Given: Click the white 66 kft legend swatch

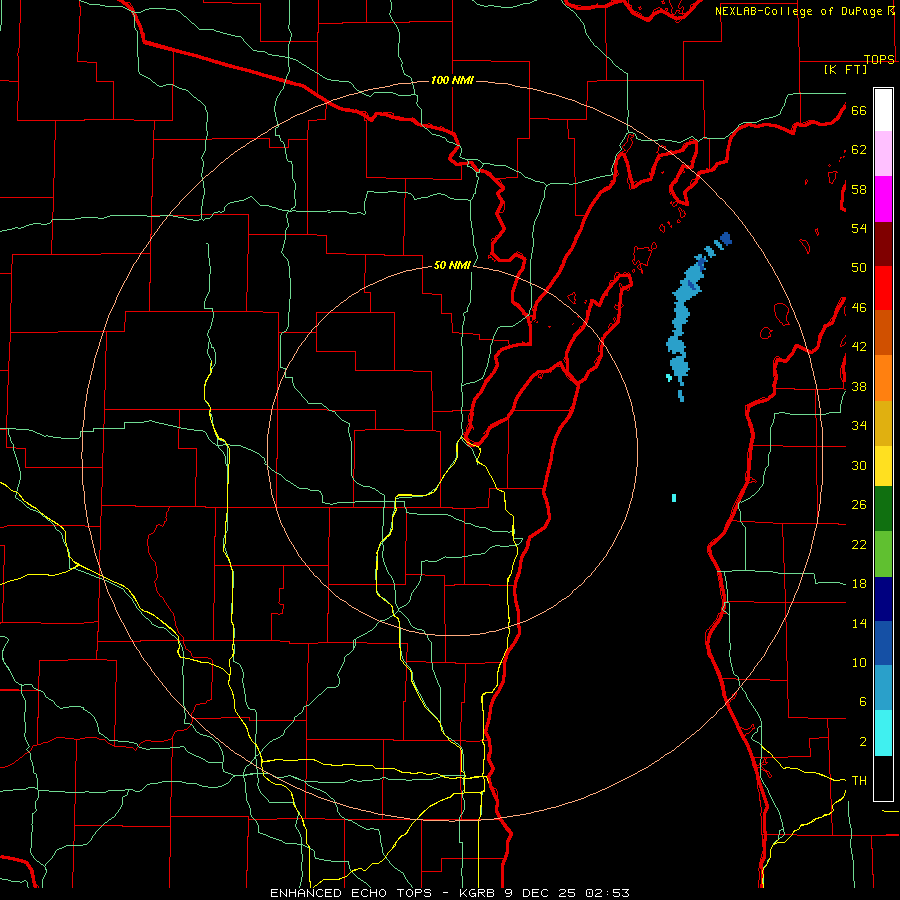Looking at the screenshot, I should 883,110.
